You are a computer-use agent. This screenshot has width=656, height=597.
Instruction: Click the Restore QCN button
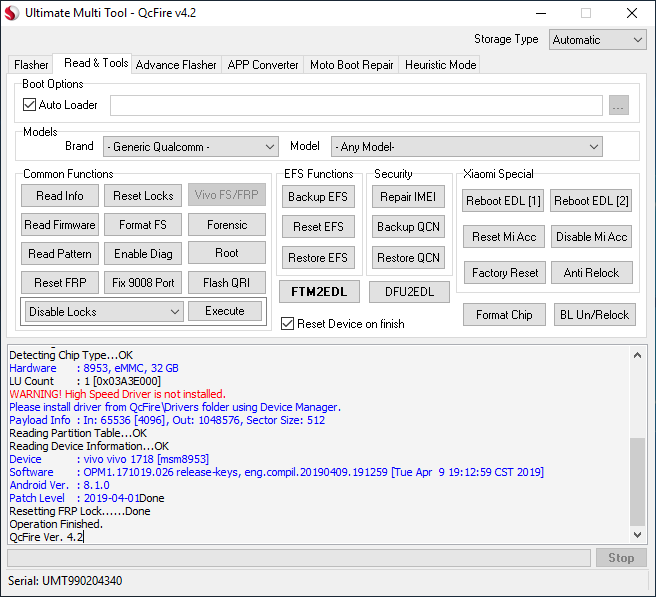click(x=408, y=258)
